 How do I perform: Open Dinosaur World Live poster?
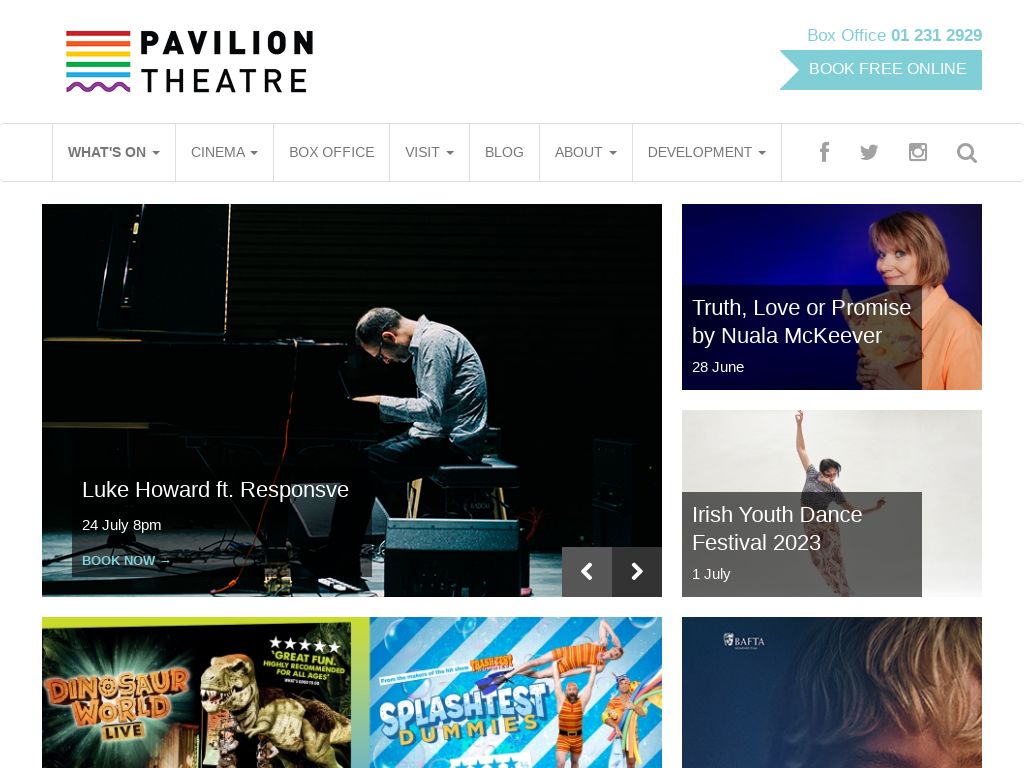[x=205, y=692]
